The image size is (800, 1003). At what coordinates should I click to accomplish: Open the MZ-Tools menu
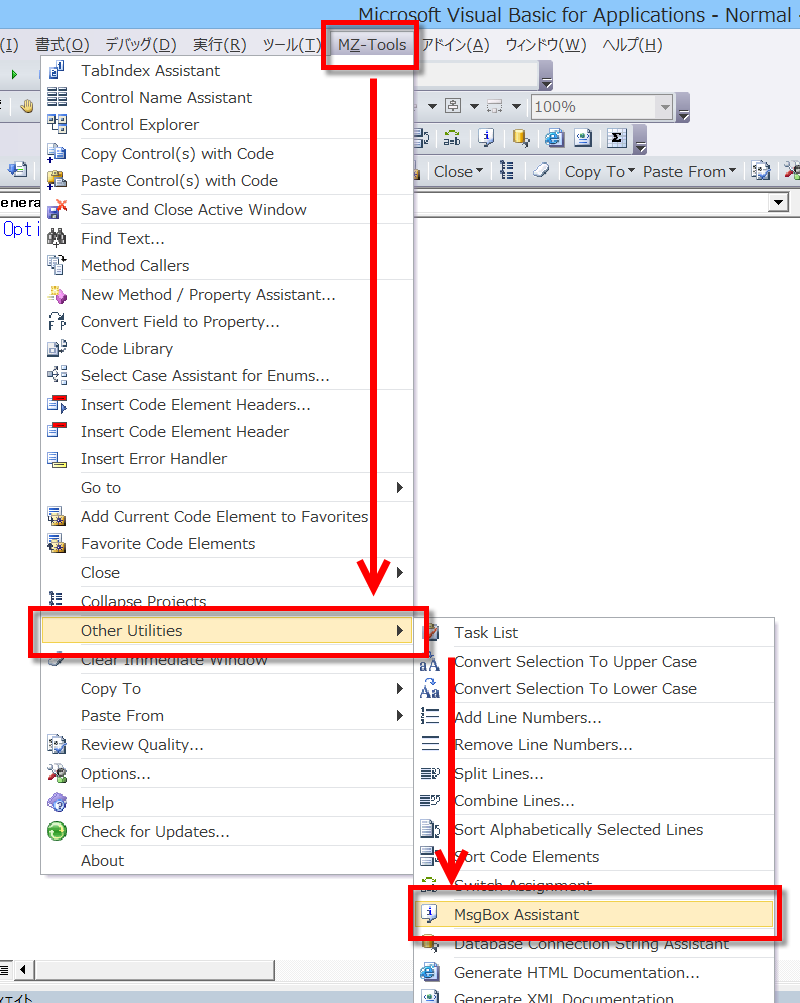coord(372,45)
